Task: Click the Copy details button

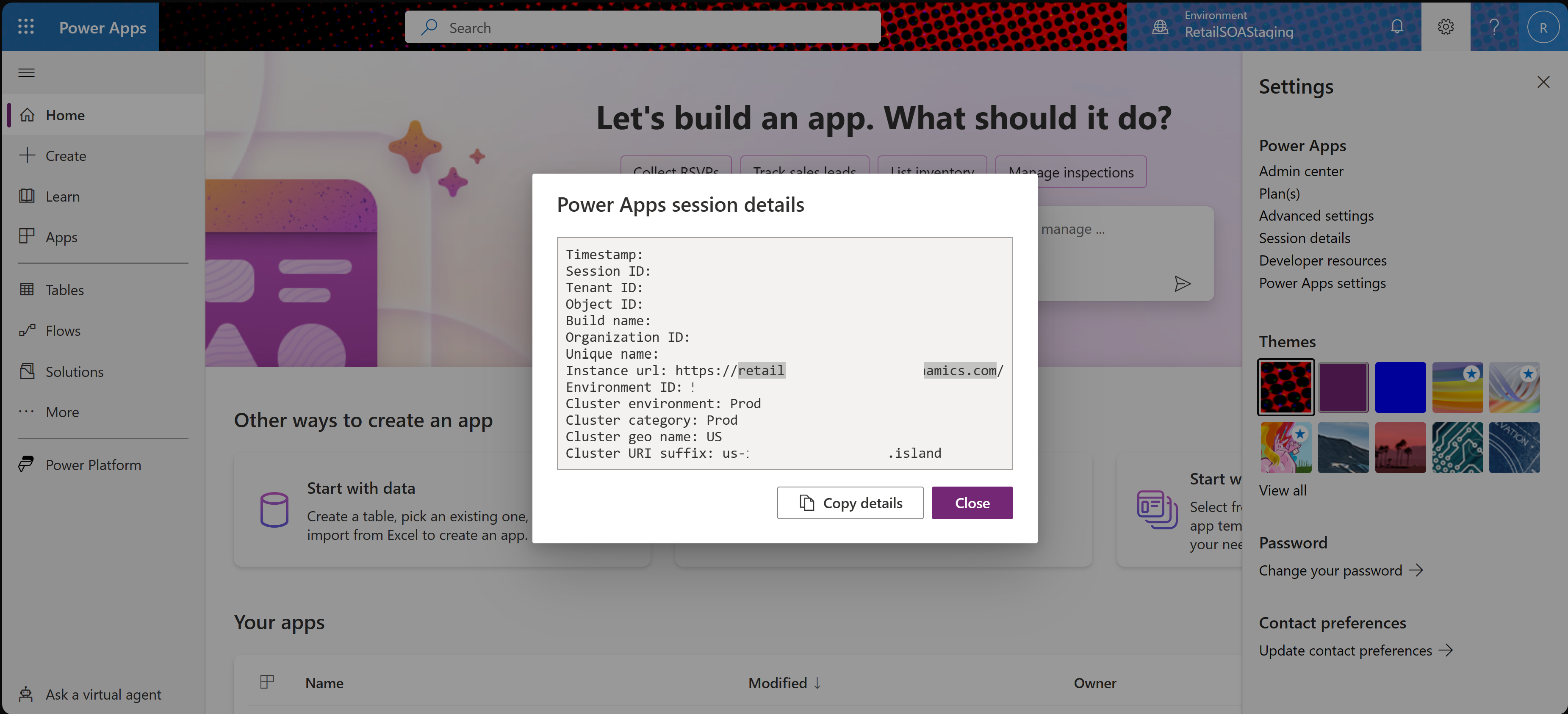Action: (850, 502)
